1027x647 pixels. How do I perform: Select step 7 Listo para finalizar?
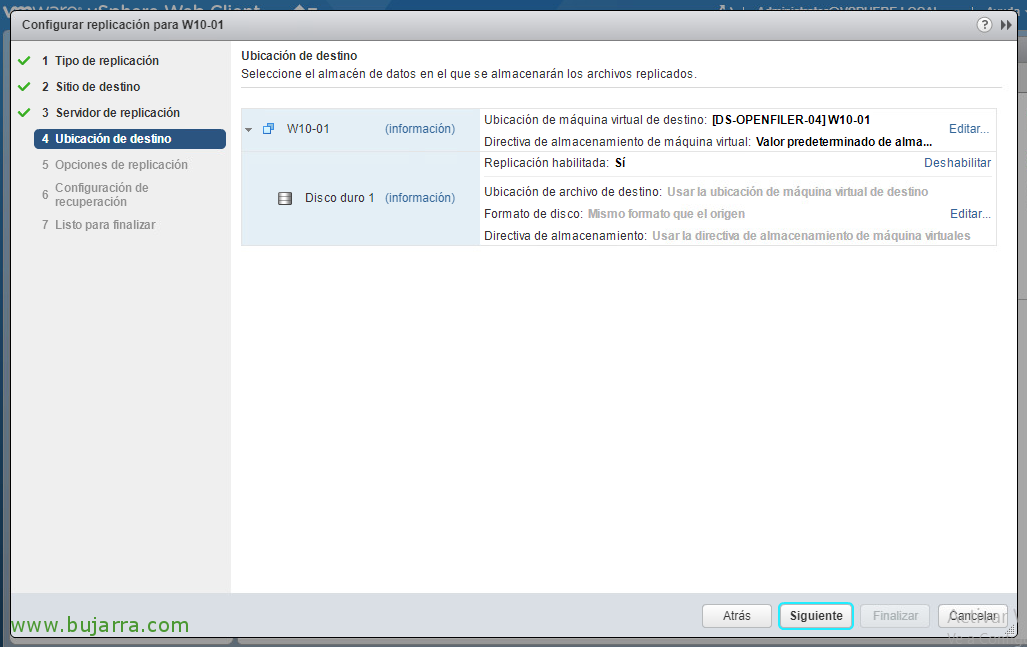coord(105,225)
